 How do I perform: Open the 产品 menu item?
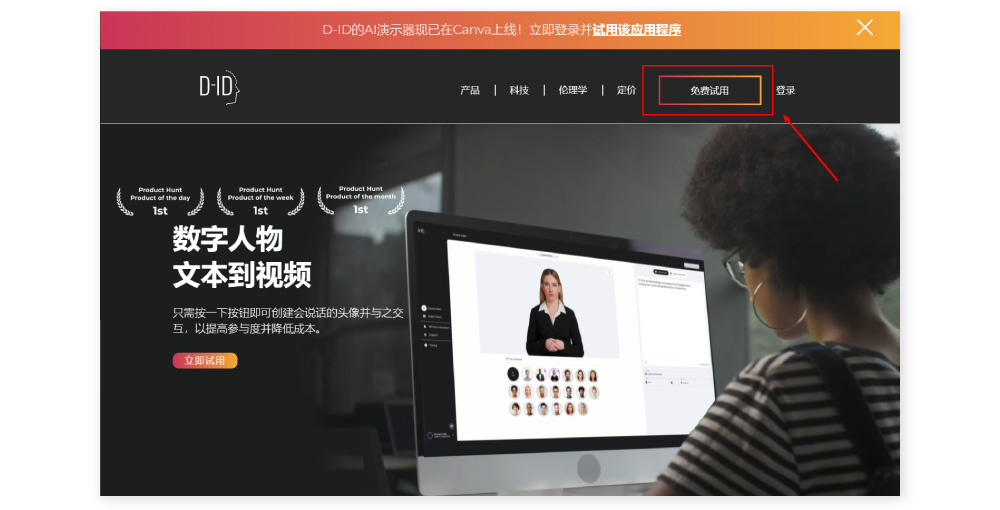click(470, 91)
